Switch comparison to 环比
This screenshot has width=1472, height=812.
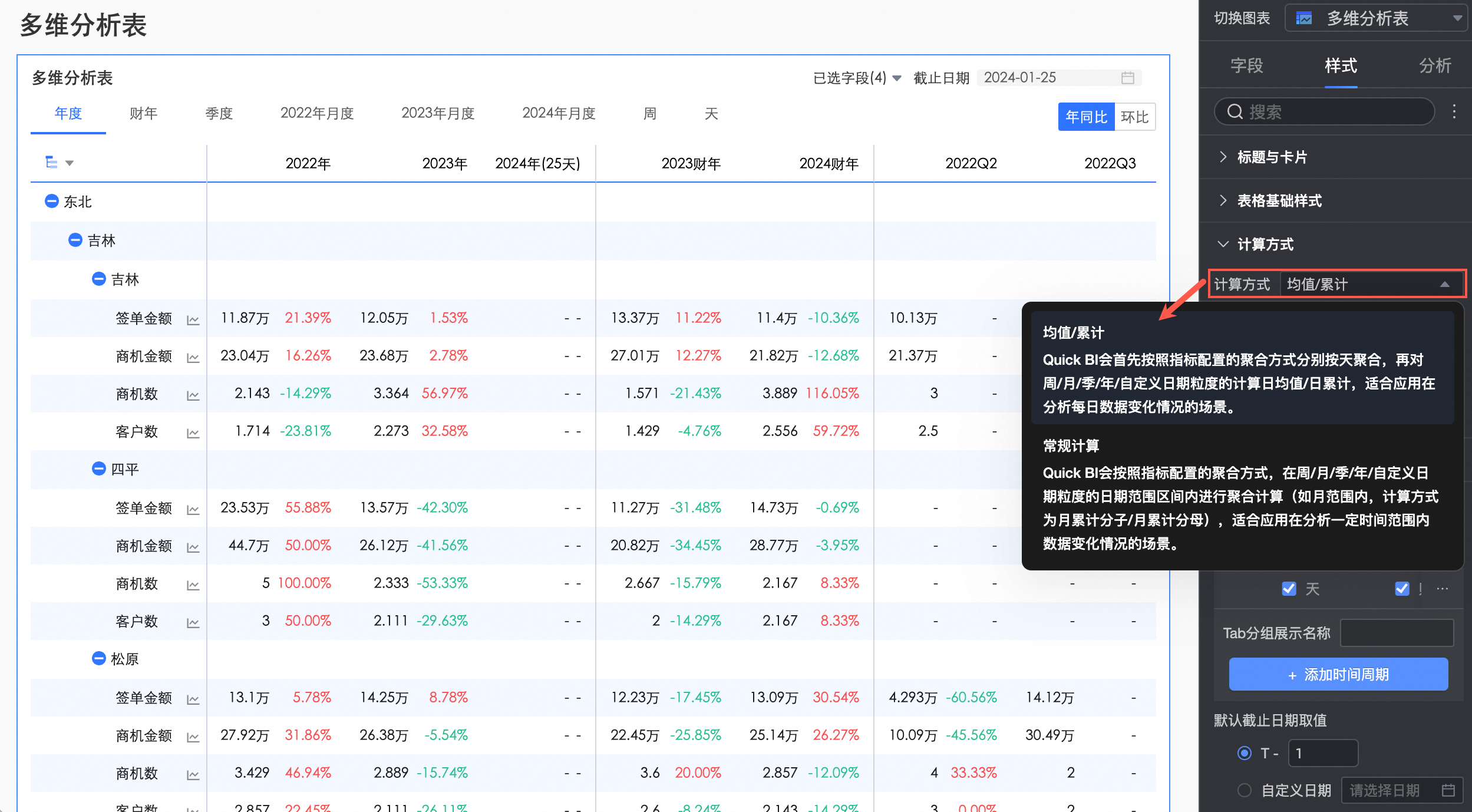[1134, 117]
